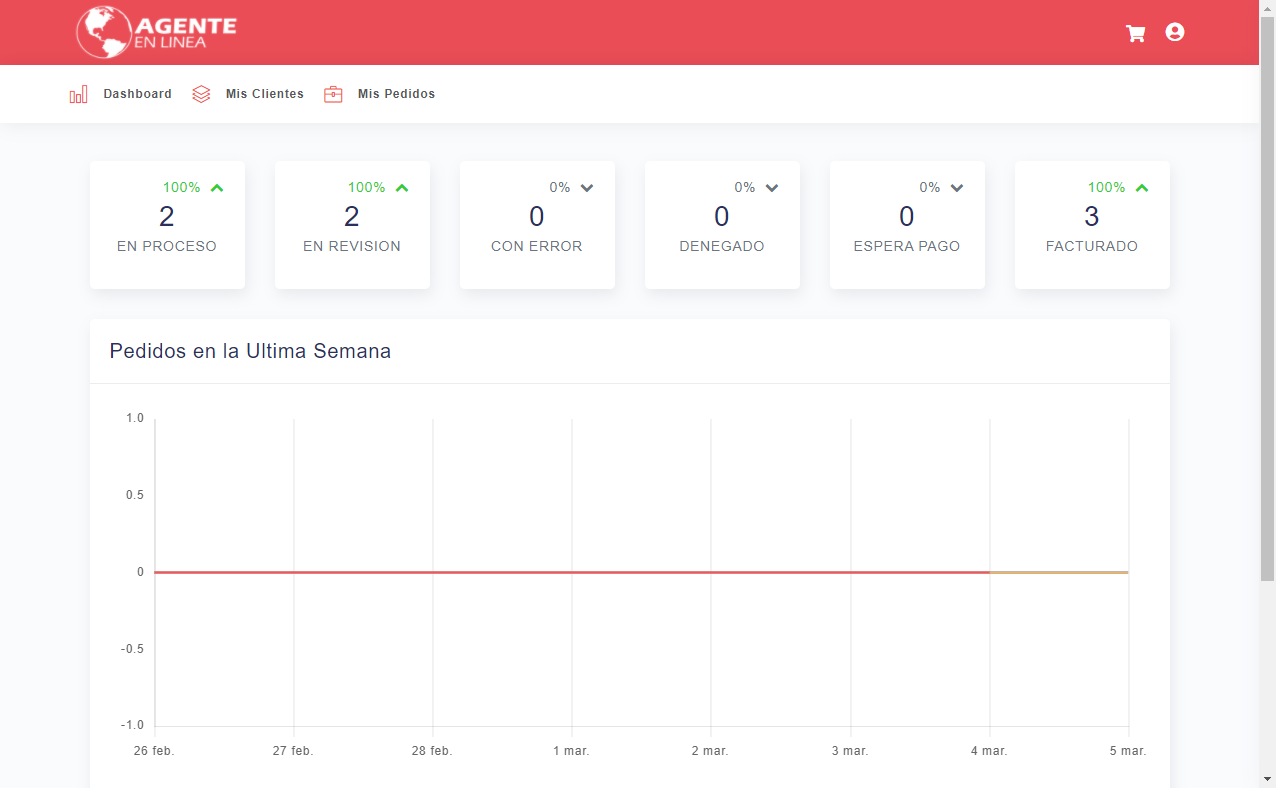The image size is (1276, 788).
Task: Click green up arrow on En Proceso card
Action: click(217, 188)
